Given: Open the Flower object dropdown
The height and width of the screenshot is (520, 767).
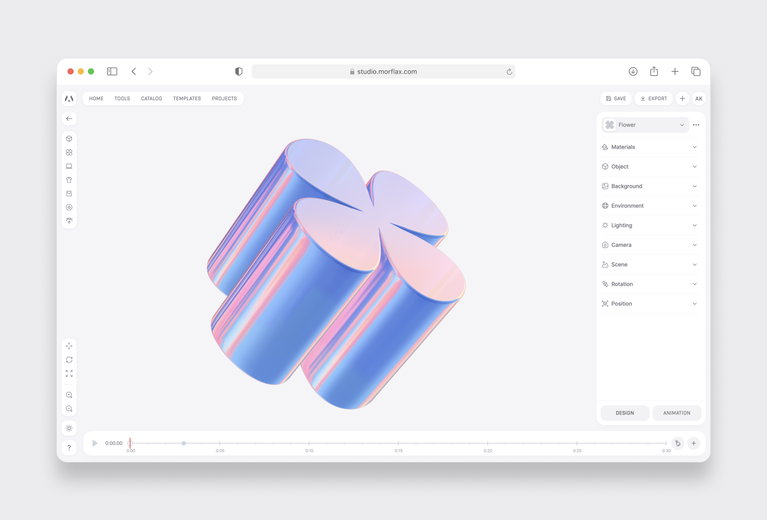Looking at the screenshot, I should tap(646, 125).
